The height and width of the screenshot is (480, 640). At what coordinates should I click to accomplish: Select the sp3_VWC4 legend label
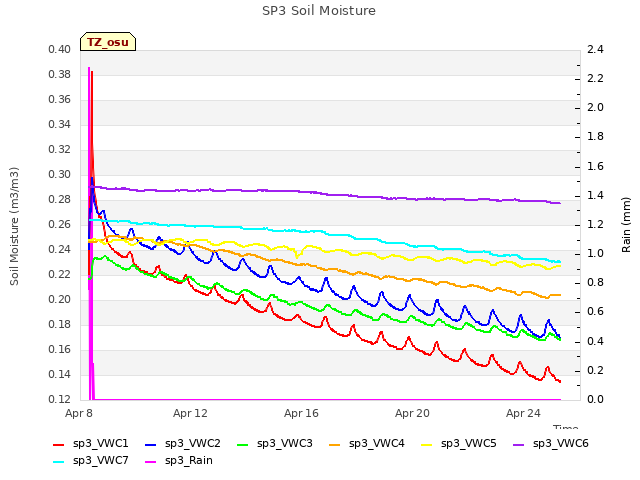(x=376, y=443)
